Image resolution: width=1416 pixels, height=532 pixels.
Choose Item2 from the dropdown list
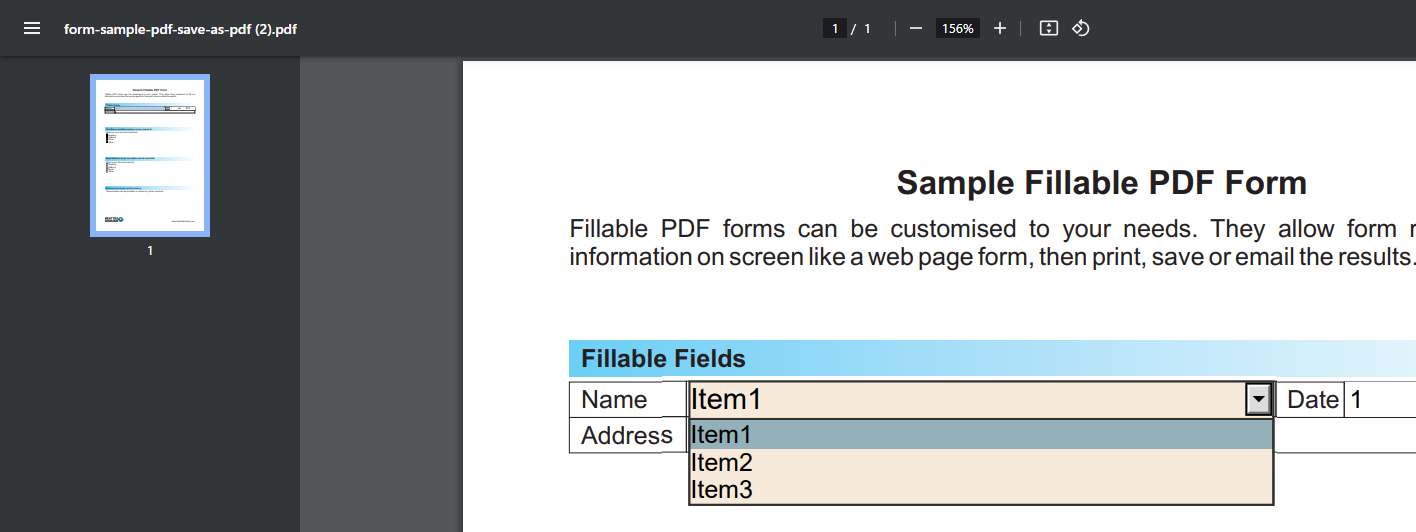[981, 463]
